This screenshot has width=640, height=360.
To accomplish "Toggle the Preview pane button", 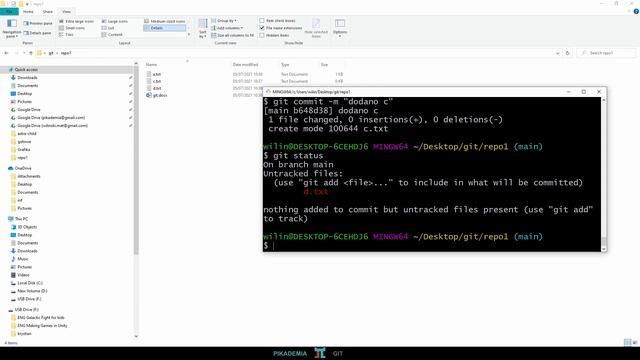I will tap(38, 24).
